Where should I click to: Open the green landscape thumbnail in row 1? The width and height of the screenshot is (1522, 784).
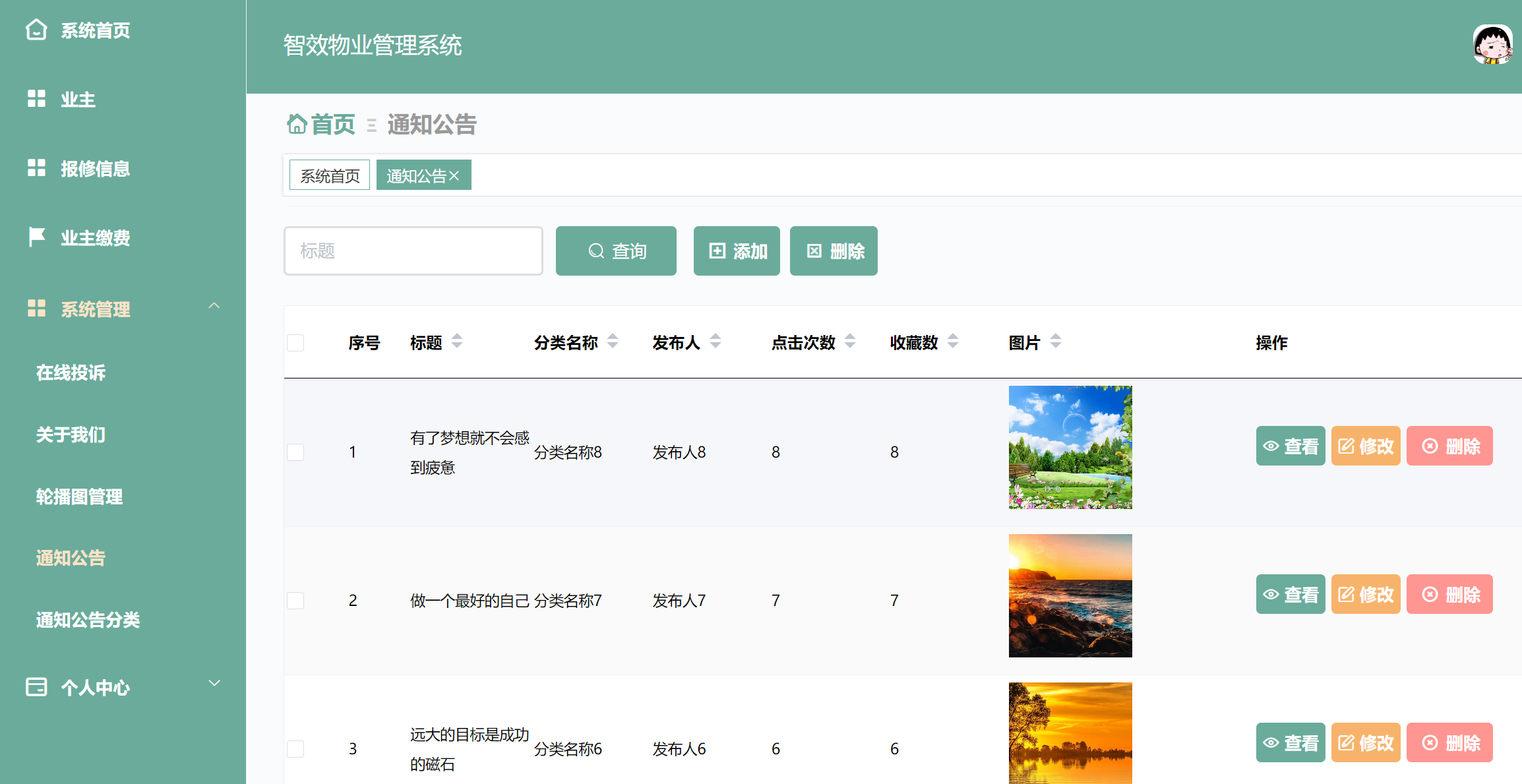click(x=1070, y=447)
